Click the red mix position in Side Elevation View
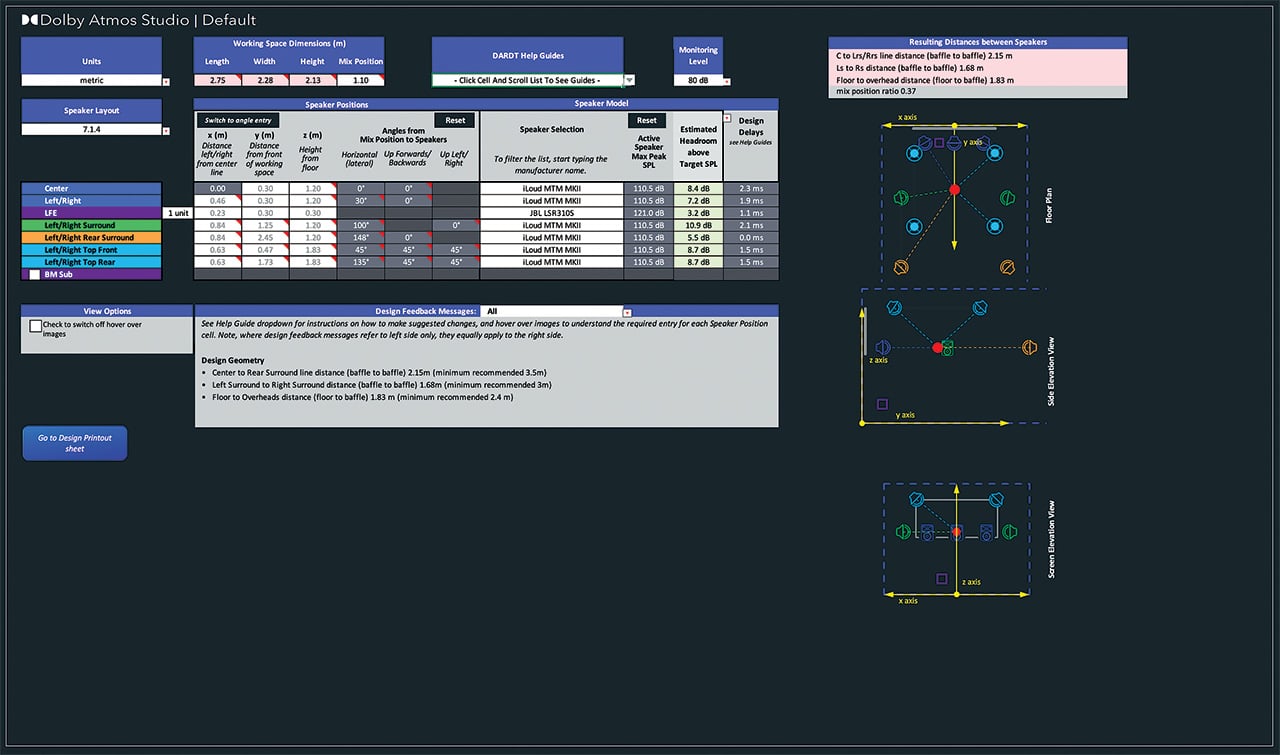Viewport: 1280px width, 755px height. [937, 347]
